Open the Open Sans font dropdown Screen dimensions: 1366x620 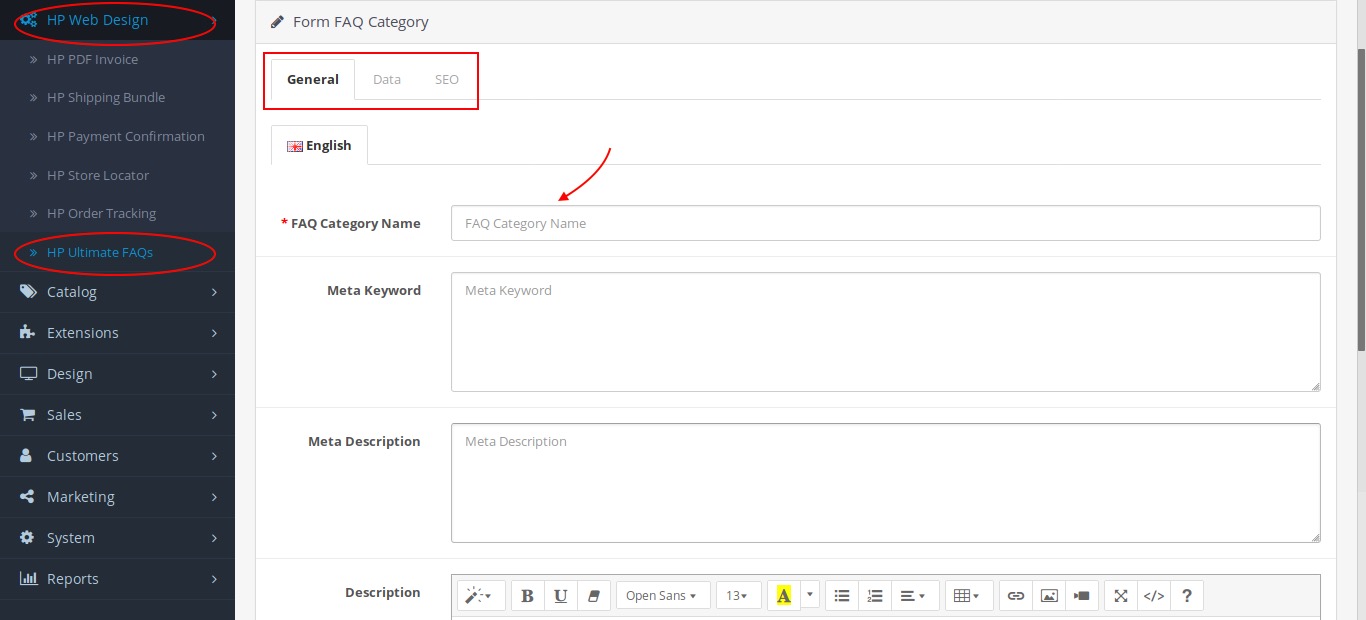point(662,596)
